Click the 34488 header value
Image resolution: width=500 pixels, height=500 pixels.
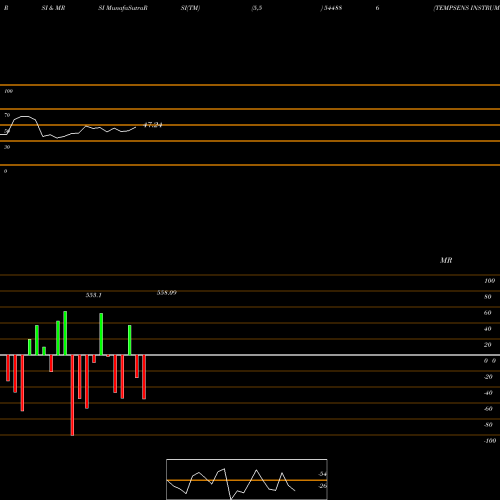[x=332, y=8]
